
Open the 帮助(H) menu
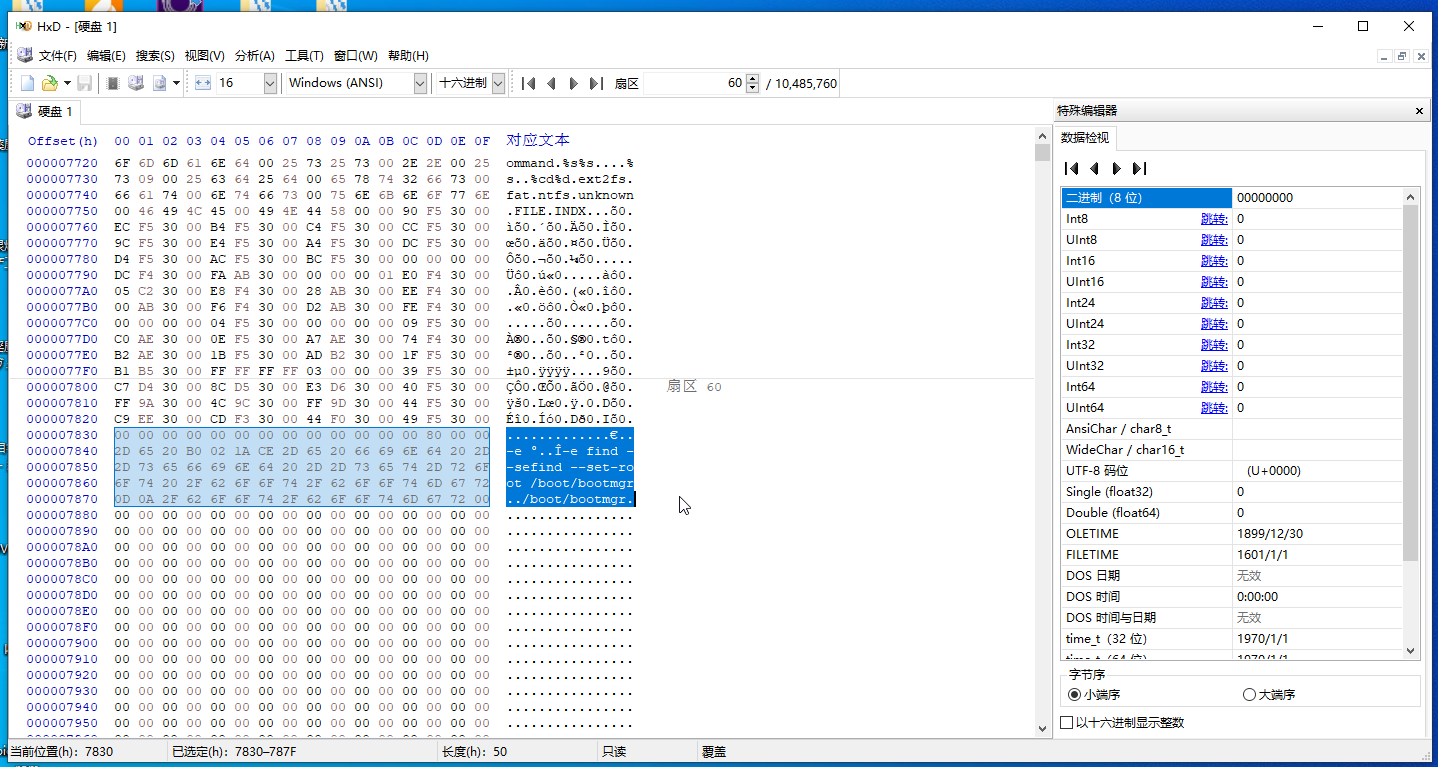tap(408, 56)
